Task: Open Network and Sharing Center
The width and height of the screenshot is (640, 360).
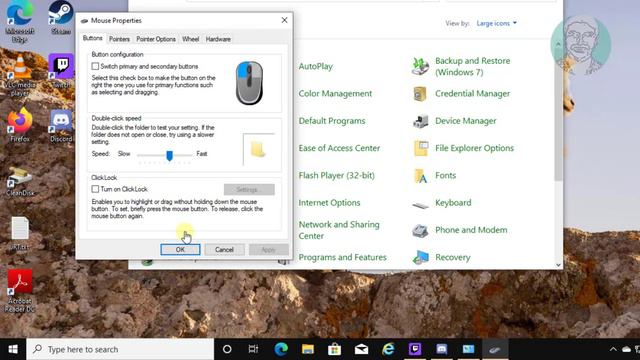Action: point(339,230)
